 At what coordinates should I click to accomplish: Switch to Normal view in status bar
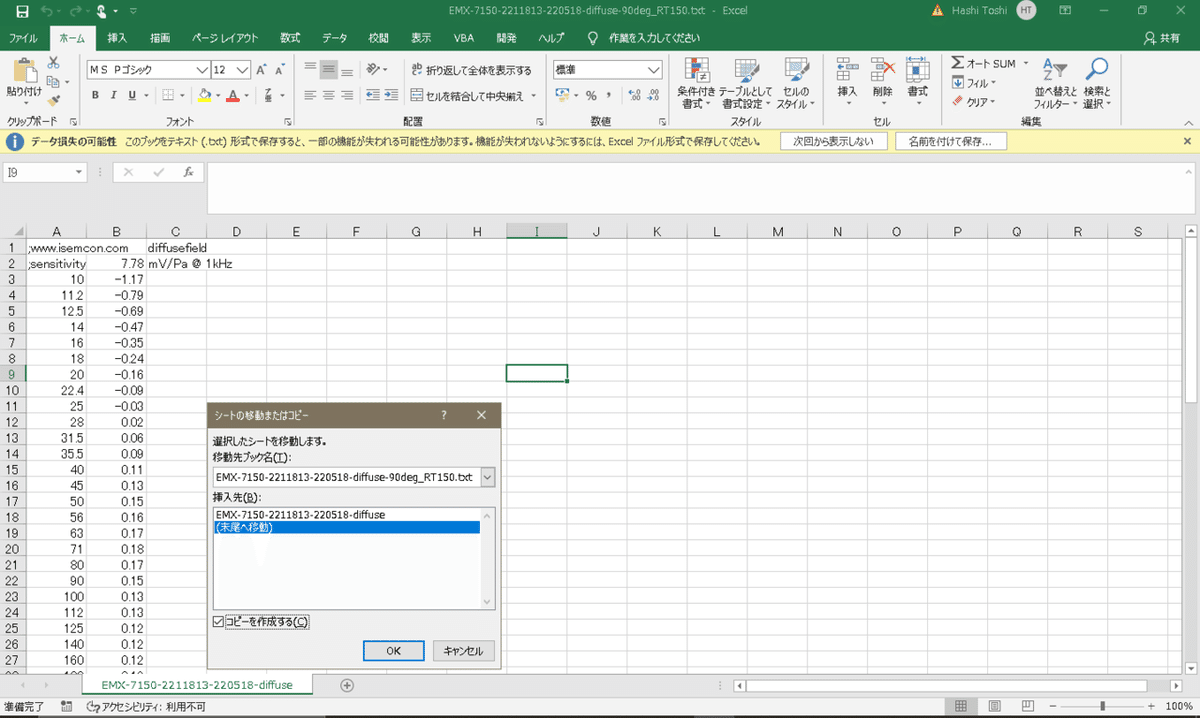point(961,706)
